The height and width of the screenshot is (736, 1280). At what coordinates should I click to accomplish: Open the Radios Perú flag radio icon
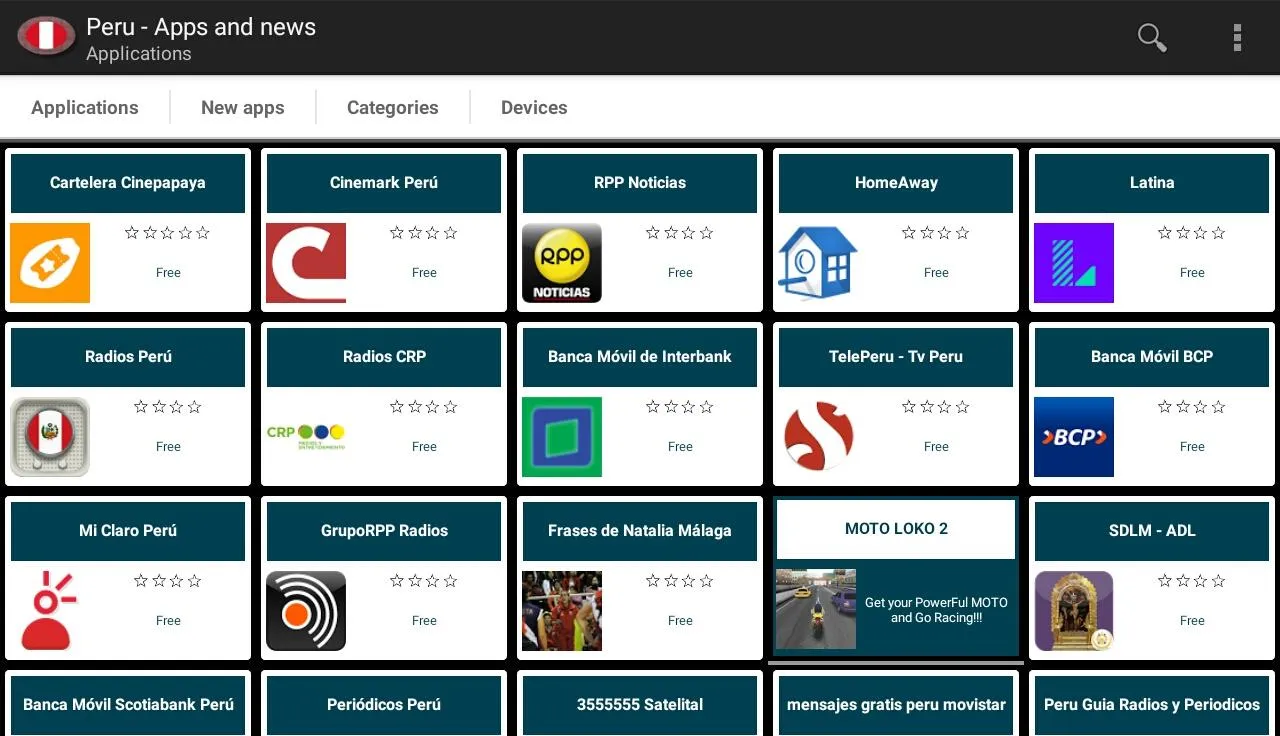tap(50, 437)
